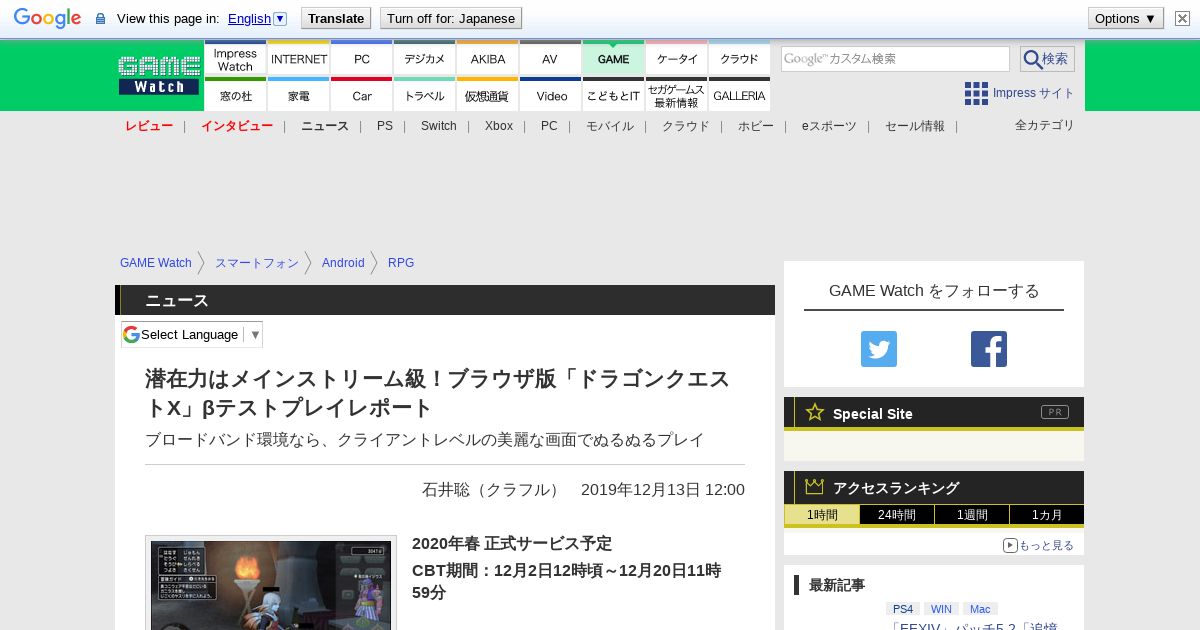Go to the クラウド category in the nav bar
1200x630 pixels.
click(x=686, y=126)
